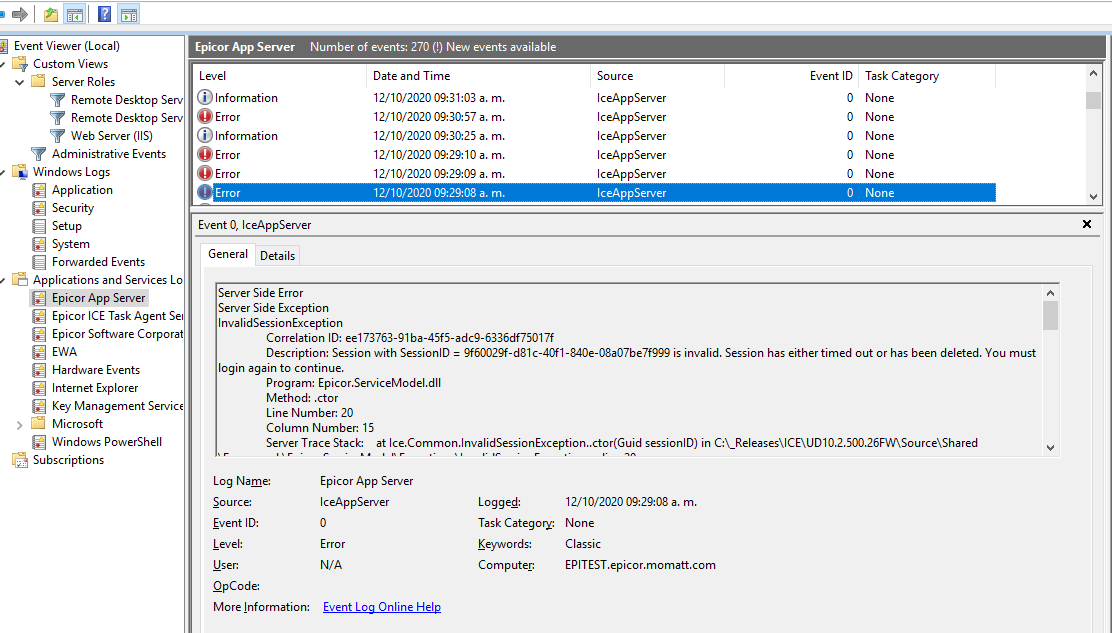The width and height of the screenshot is (1112, 633).
Task: Click the event list scrollbar down arrow
Action: (x=1093, y=196)
